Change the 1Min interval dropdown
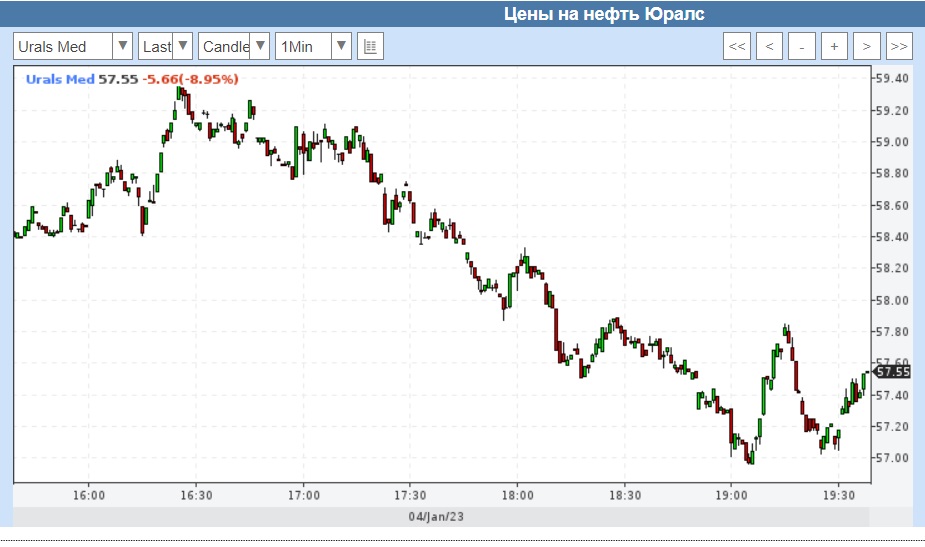The image size is (925, 547). tap(314, 46)
